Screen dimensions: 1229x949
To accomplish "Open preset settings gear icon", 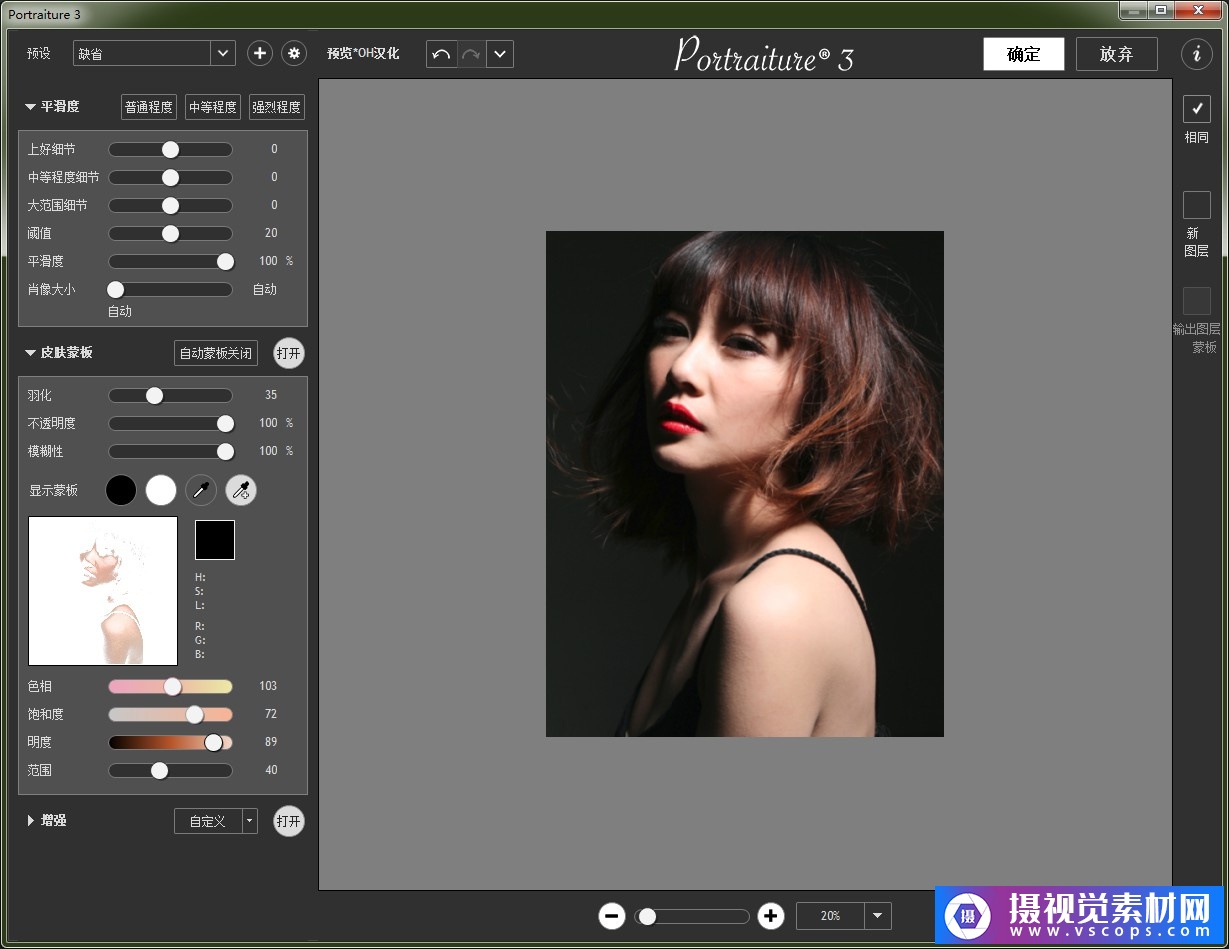I will coord(293,54).
